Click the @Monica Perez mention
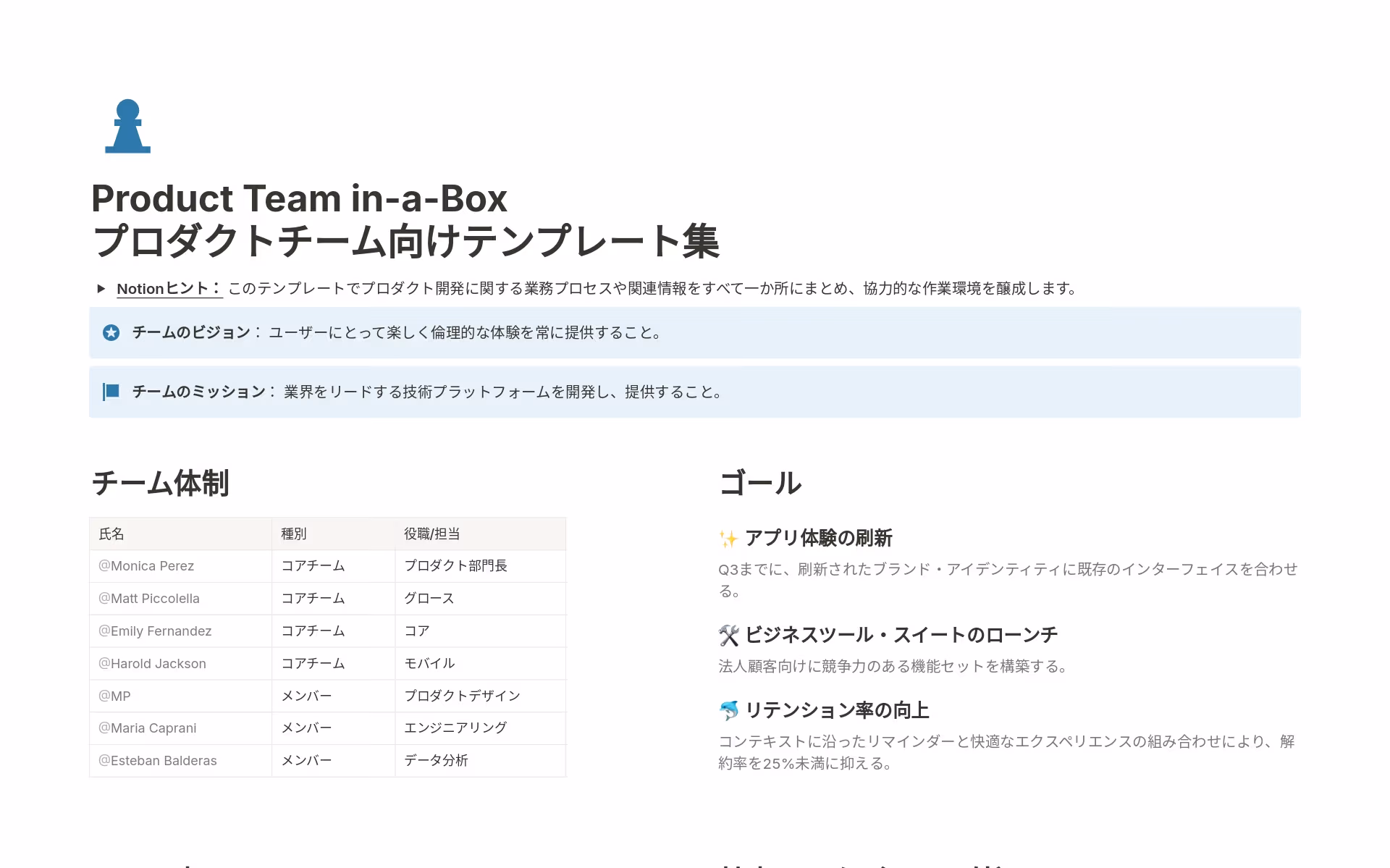The height and width of the screenshot is (868, 1390). point(146,565)
